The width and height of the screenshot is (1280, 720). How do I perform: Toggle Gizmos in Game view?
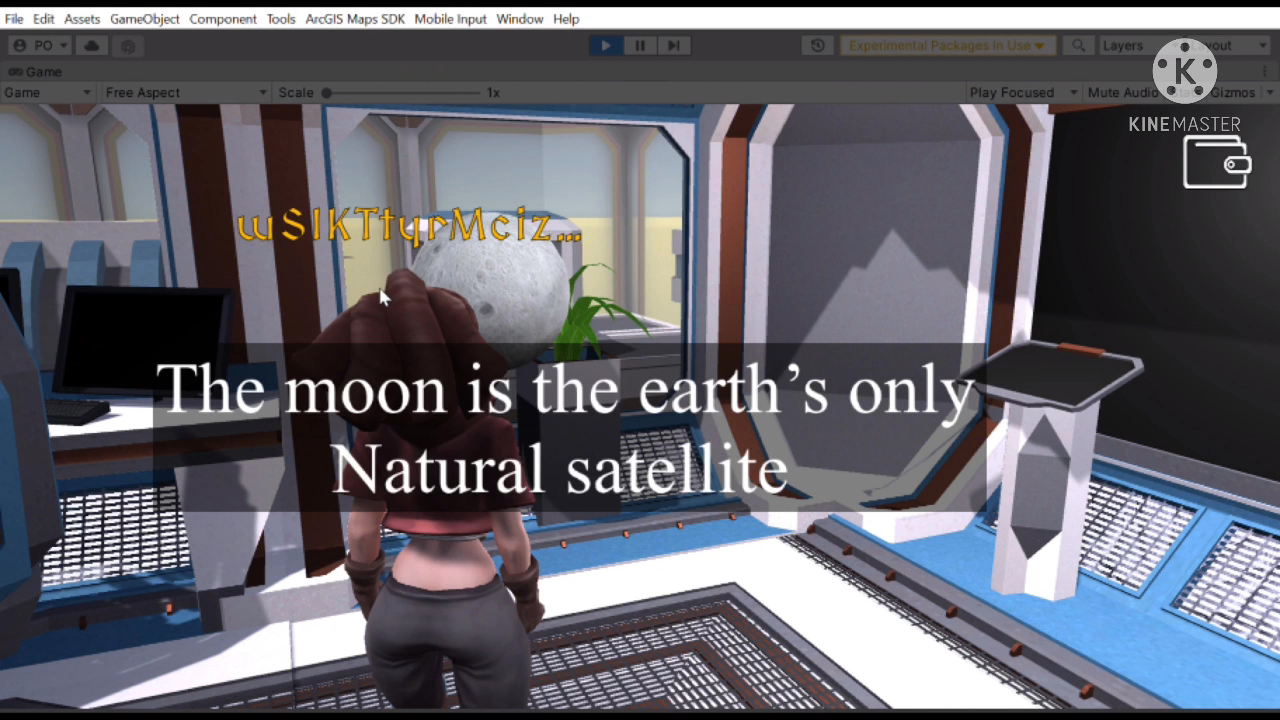point(1232,92)
